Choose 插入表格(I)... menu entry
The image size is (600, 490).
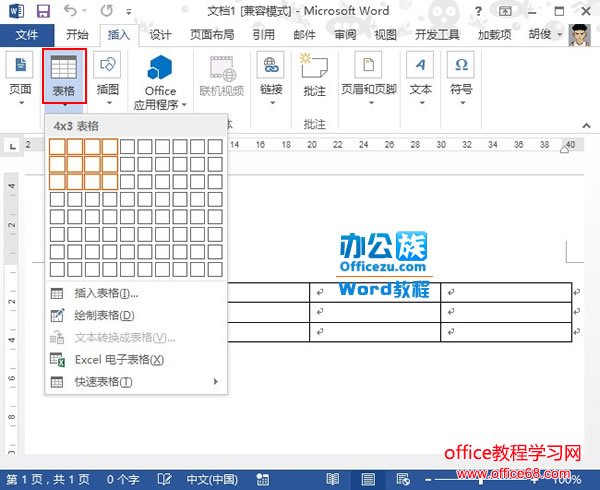136,293
